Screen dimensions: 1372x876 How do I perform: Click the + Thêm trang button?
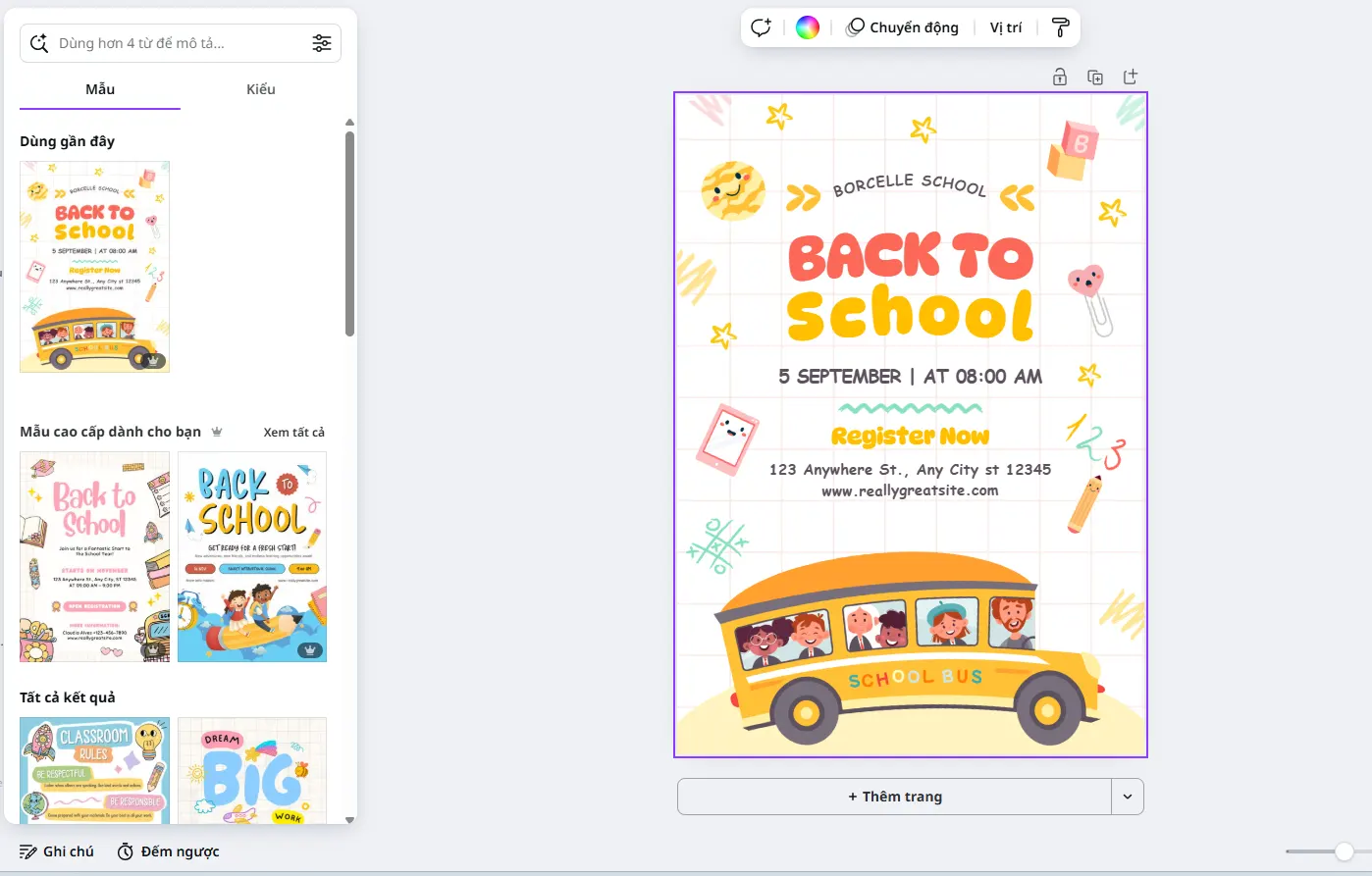pyautogui.click(x=894, y=797)
